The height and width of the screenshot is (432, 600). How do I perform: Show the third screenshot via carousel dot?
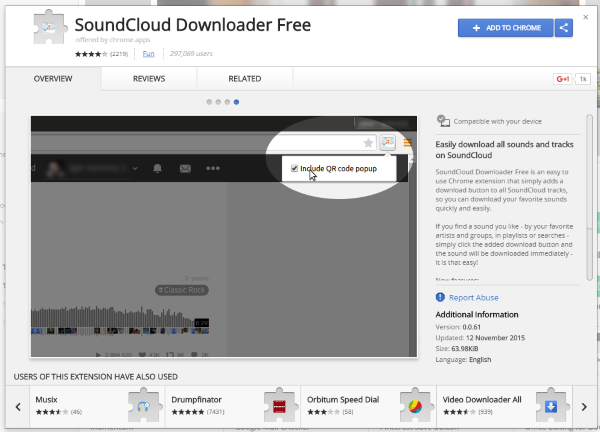click(227, 102)
